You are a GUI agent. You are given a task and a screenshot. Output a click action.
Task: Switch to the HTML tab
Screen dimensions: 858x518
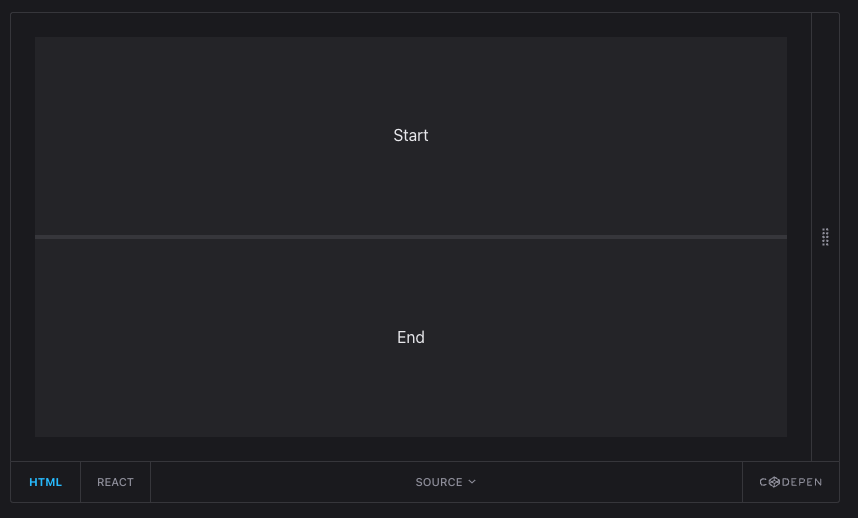(45, 482)
